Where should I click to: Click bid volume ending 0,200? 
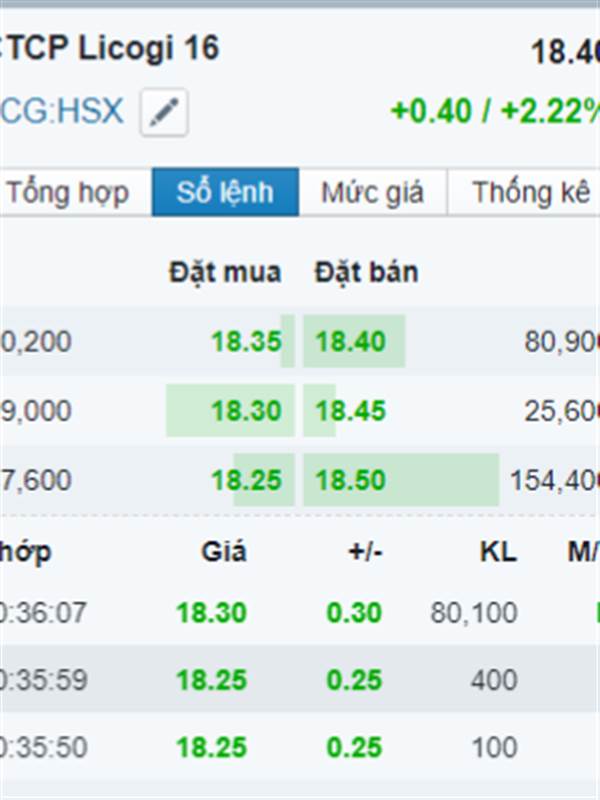click(36, 341)
